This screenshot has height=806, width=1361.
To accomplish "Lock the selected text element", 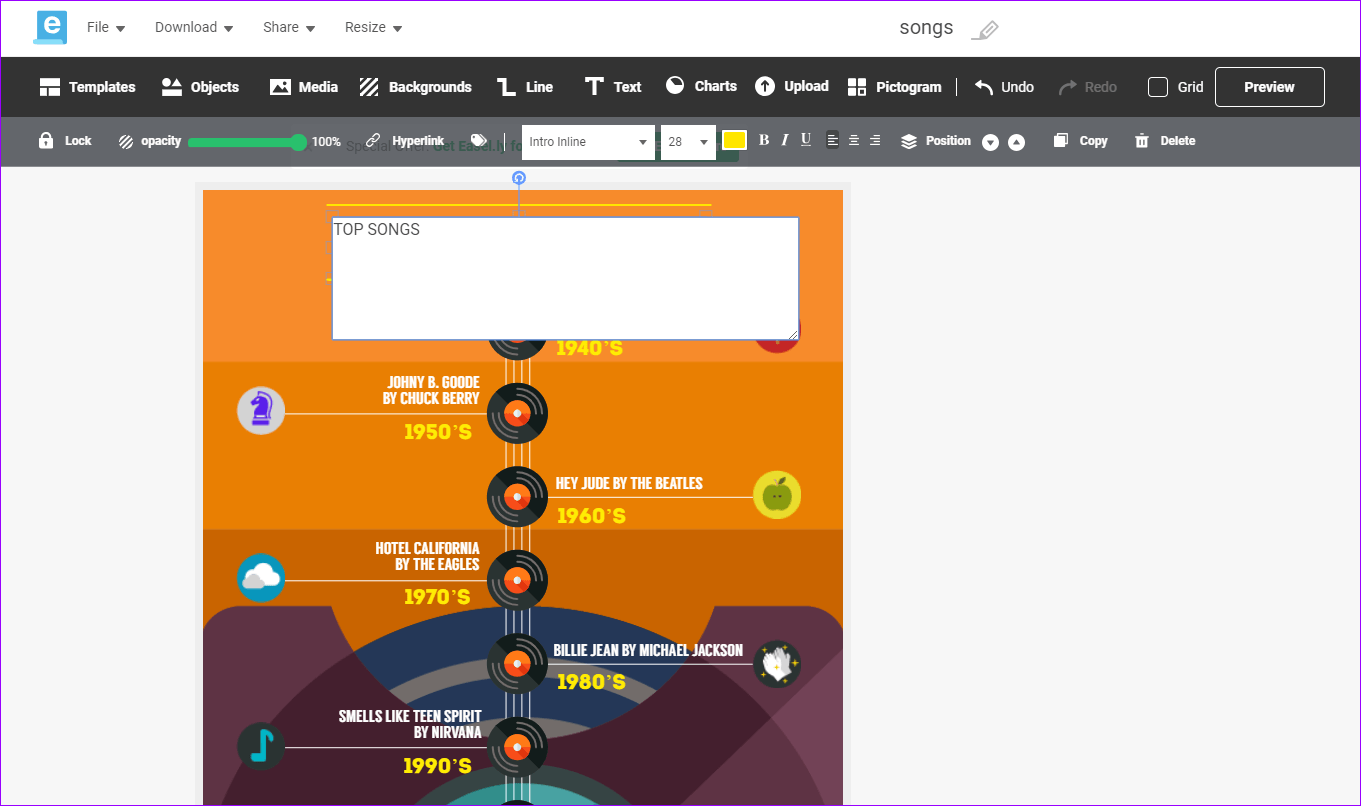I will (x=65, y=141).
